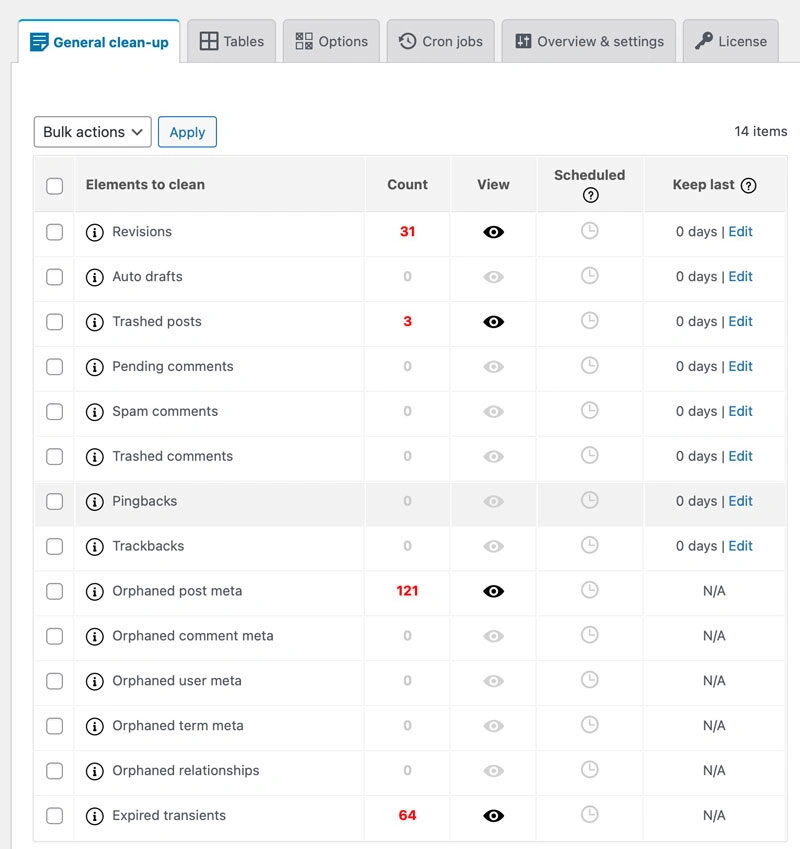
Task: Click the 14 items label
Action: point(760,132)
